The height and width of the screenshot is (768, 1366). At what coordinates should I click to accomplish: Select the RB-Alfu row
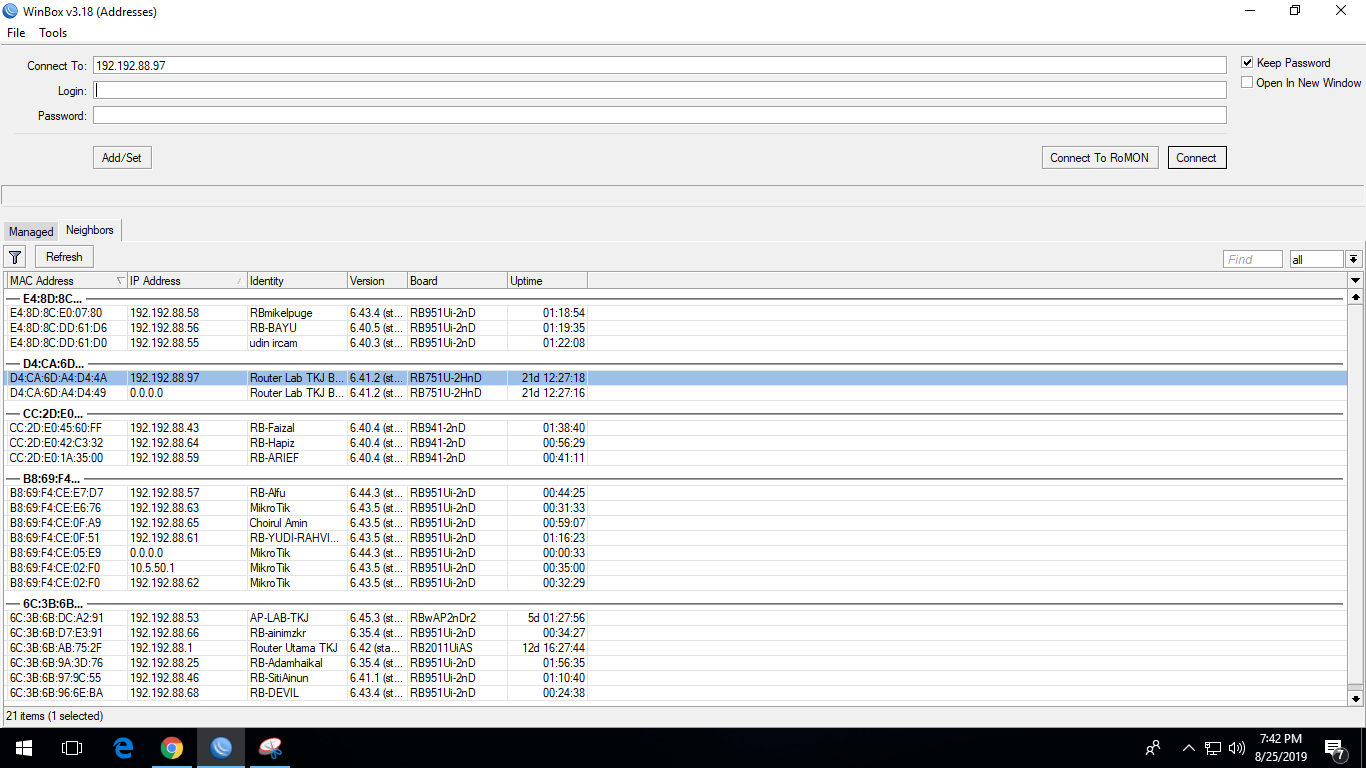click(x=677, y=493)
